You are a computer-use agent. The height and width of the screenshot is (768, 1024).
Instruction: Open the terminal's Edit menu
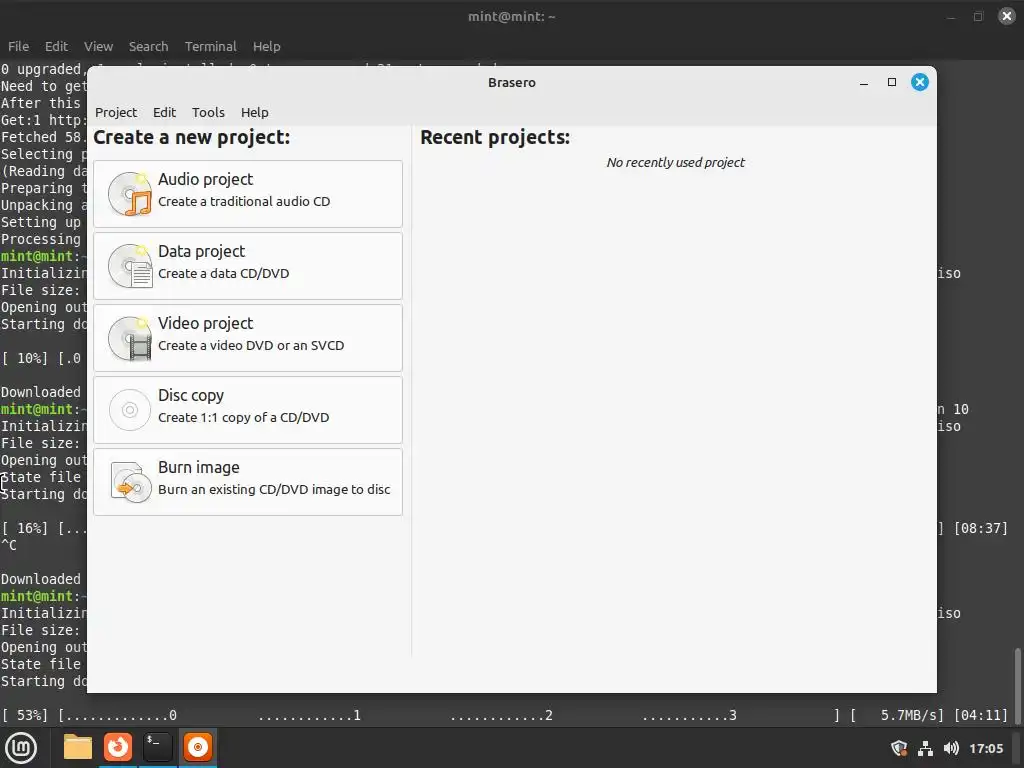coord(56,46)
